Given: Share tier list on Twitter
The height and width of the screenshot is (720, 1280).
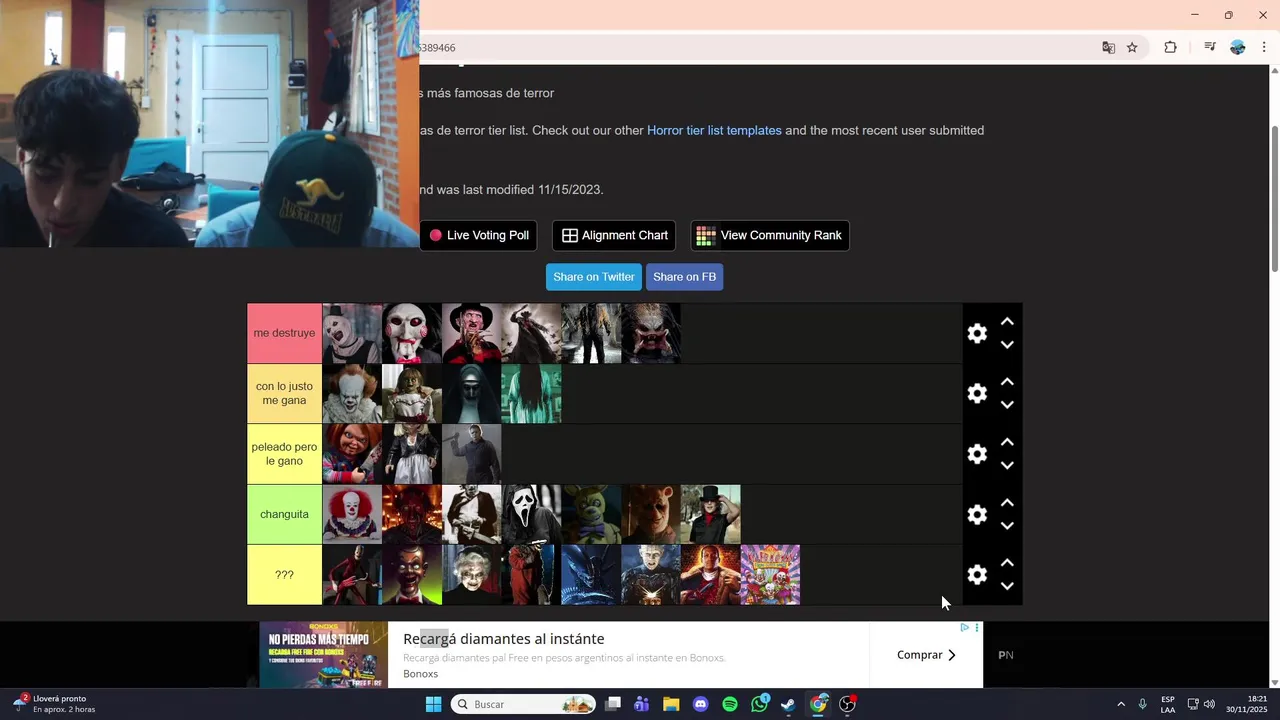Looking at the screenshot, I should [594, 277].
